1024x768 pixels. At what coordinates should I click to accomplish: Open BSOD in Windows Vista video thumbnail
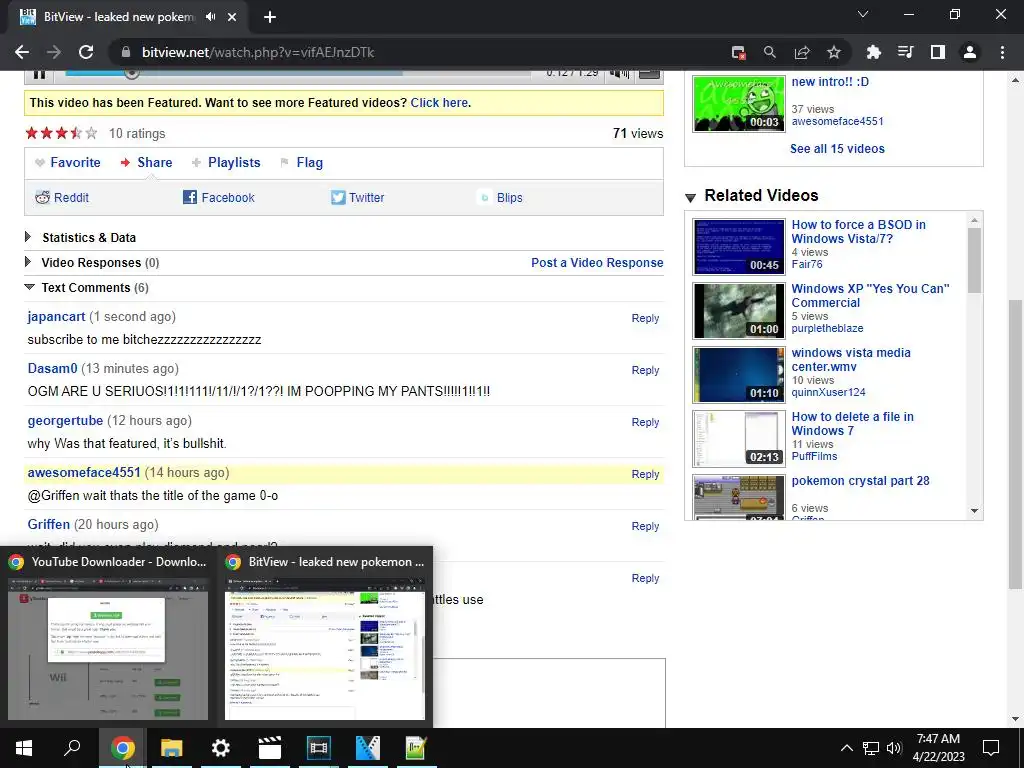739,246
